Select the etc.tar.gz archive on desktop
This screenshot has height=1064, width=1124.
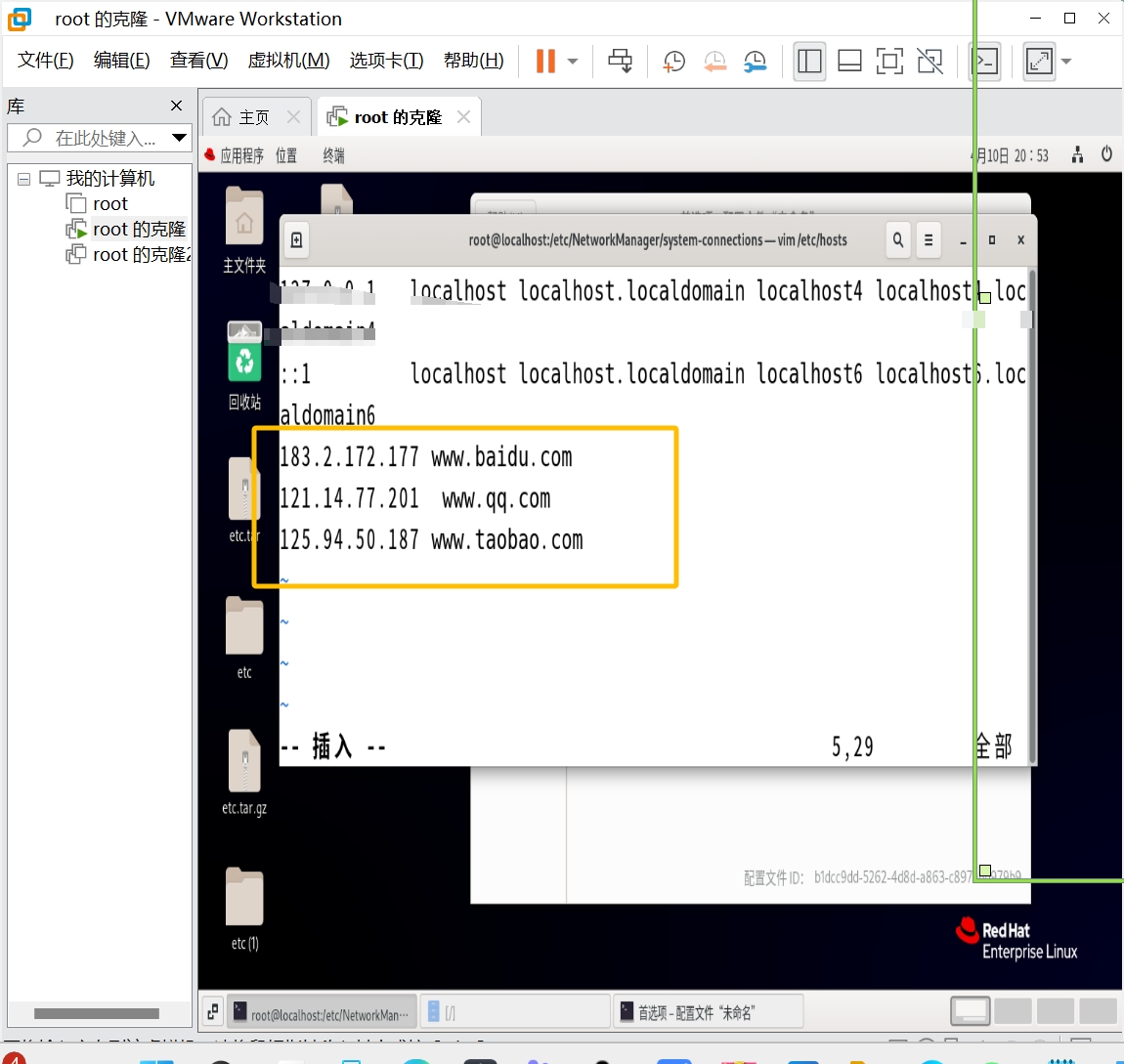click(244, 773)
